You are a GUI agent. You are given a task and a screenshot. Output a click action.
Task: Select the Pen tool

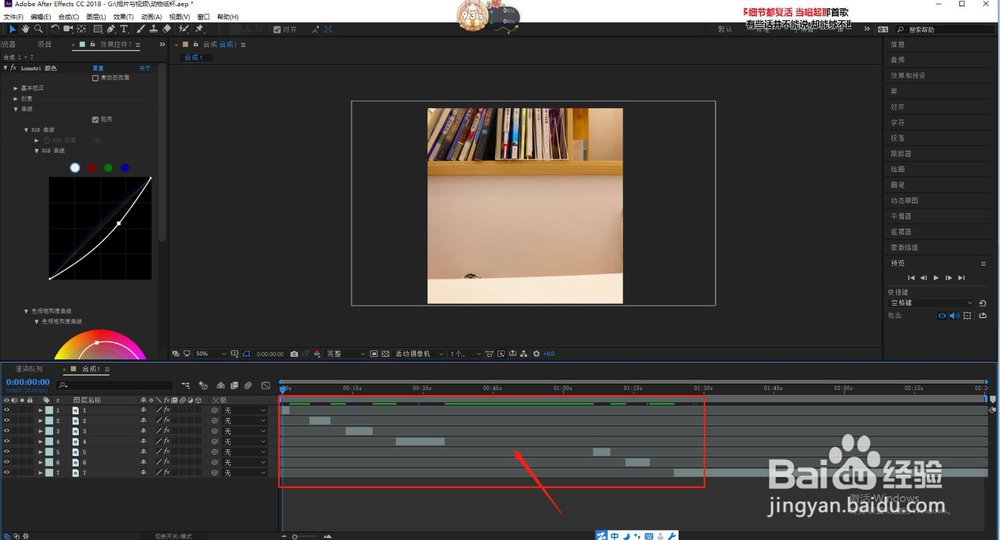pyautogui.click(x=111, y=29)
